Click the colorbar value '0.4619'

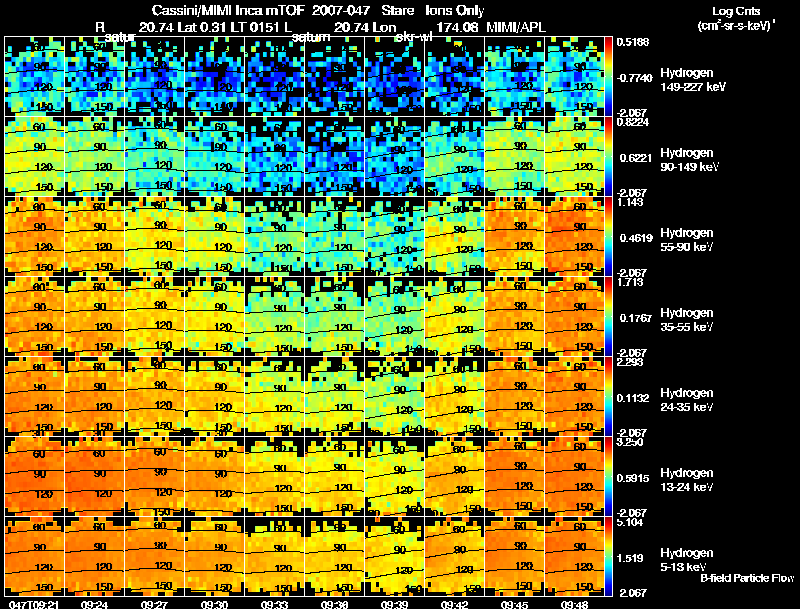(x=636, y=238)
